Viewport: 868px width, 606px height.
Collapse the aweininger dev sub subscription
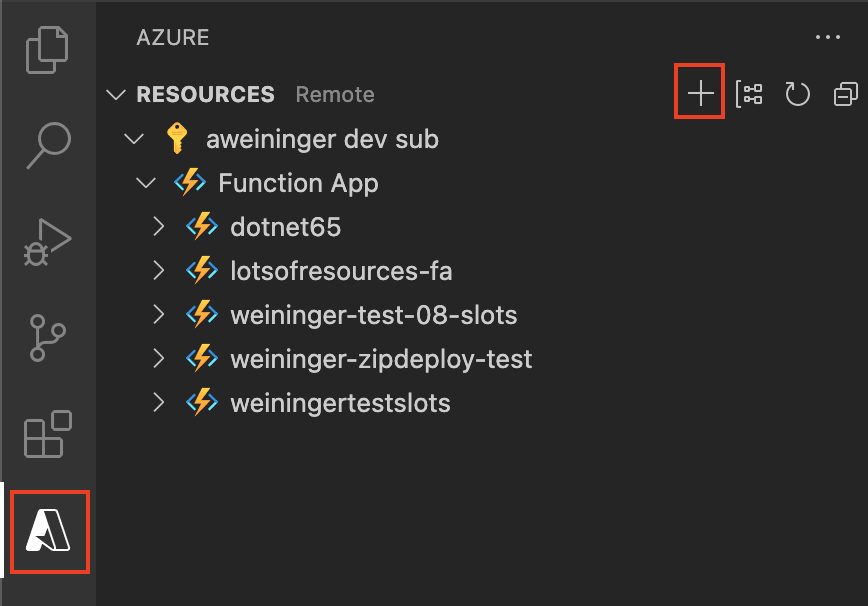pos(134,139)
